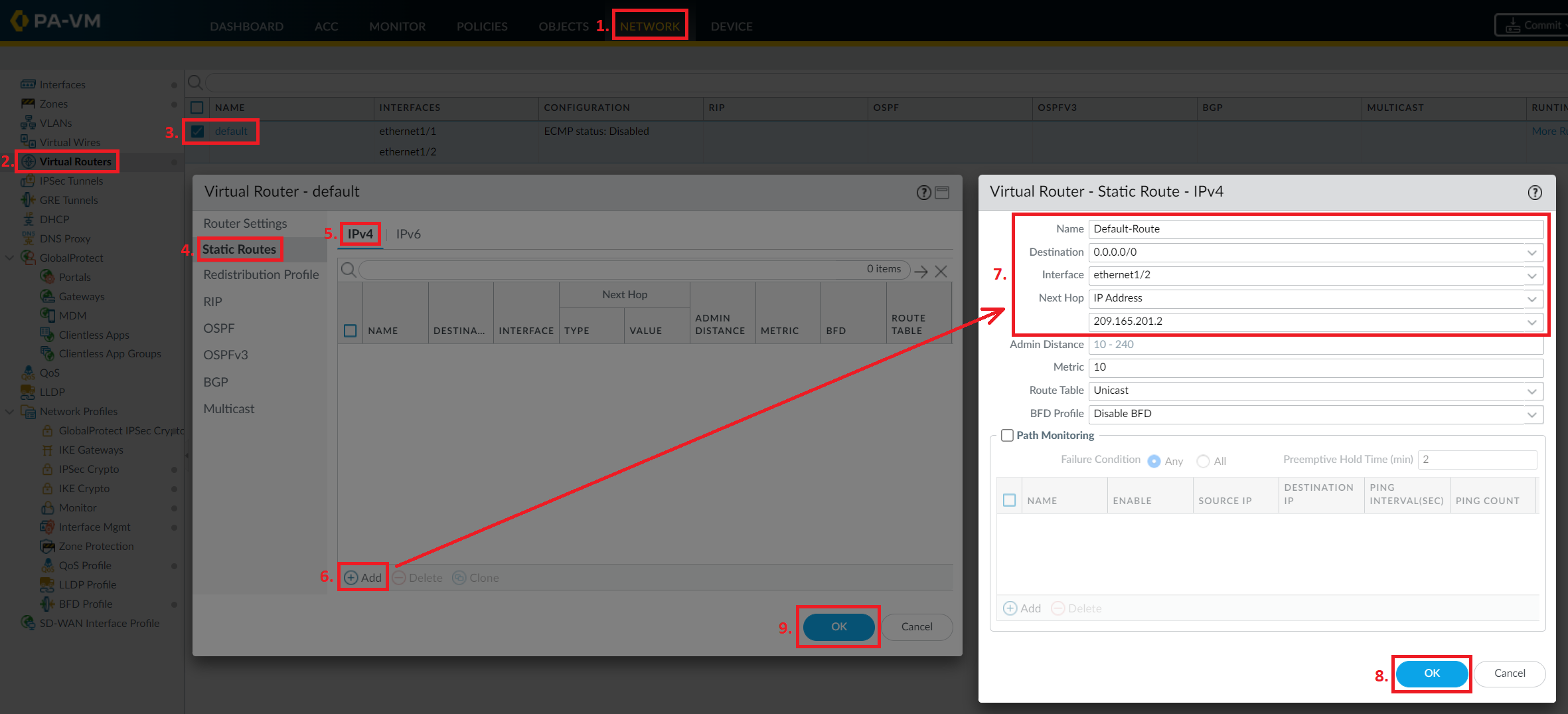Select OSPF in router menu
Screen dimensions: 1568x714
pyautogui.click(x=219, y=328)
